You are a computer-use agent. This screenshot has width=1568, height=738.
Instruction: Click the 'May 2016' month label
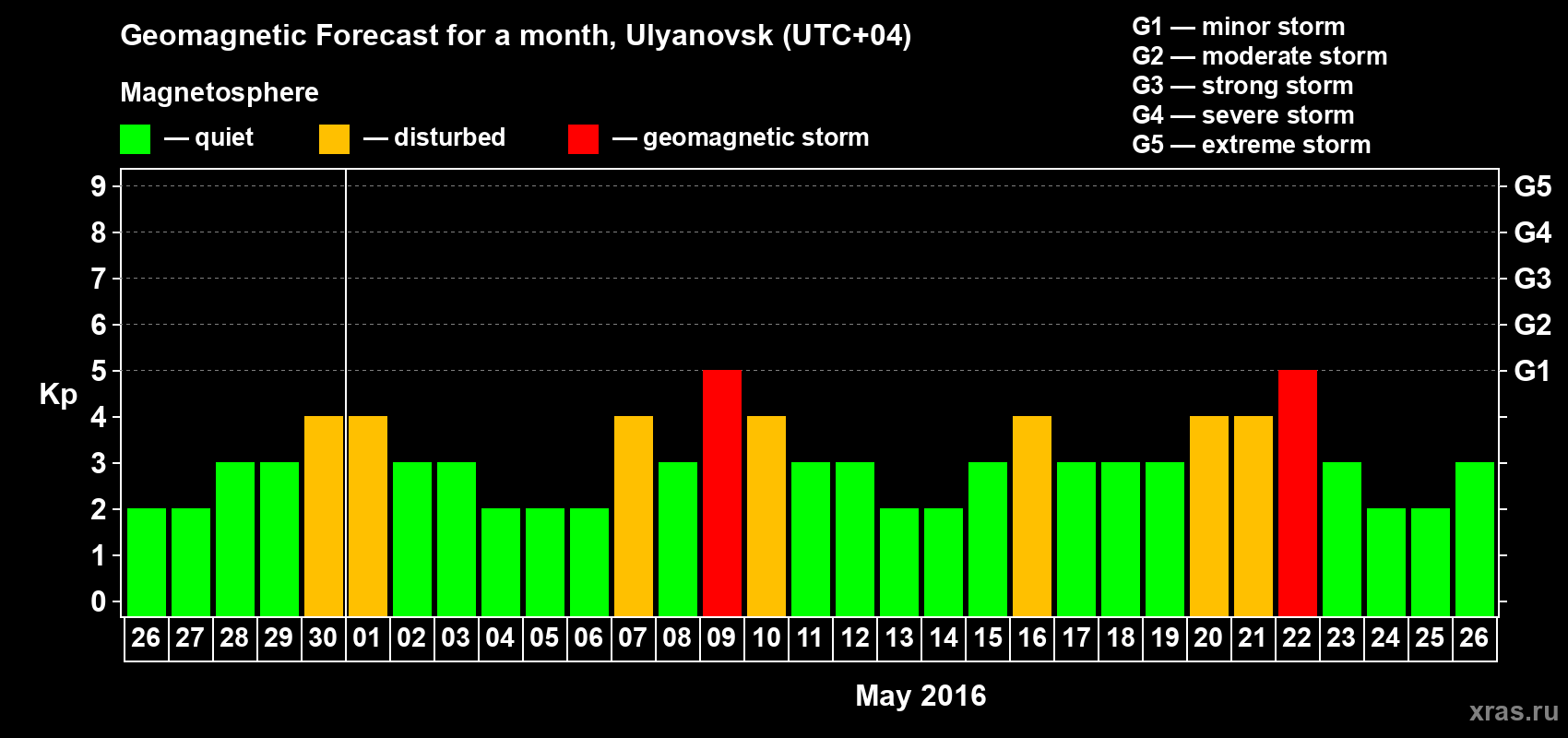click(921, 696)
